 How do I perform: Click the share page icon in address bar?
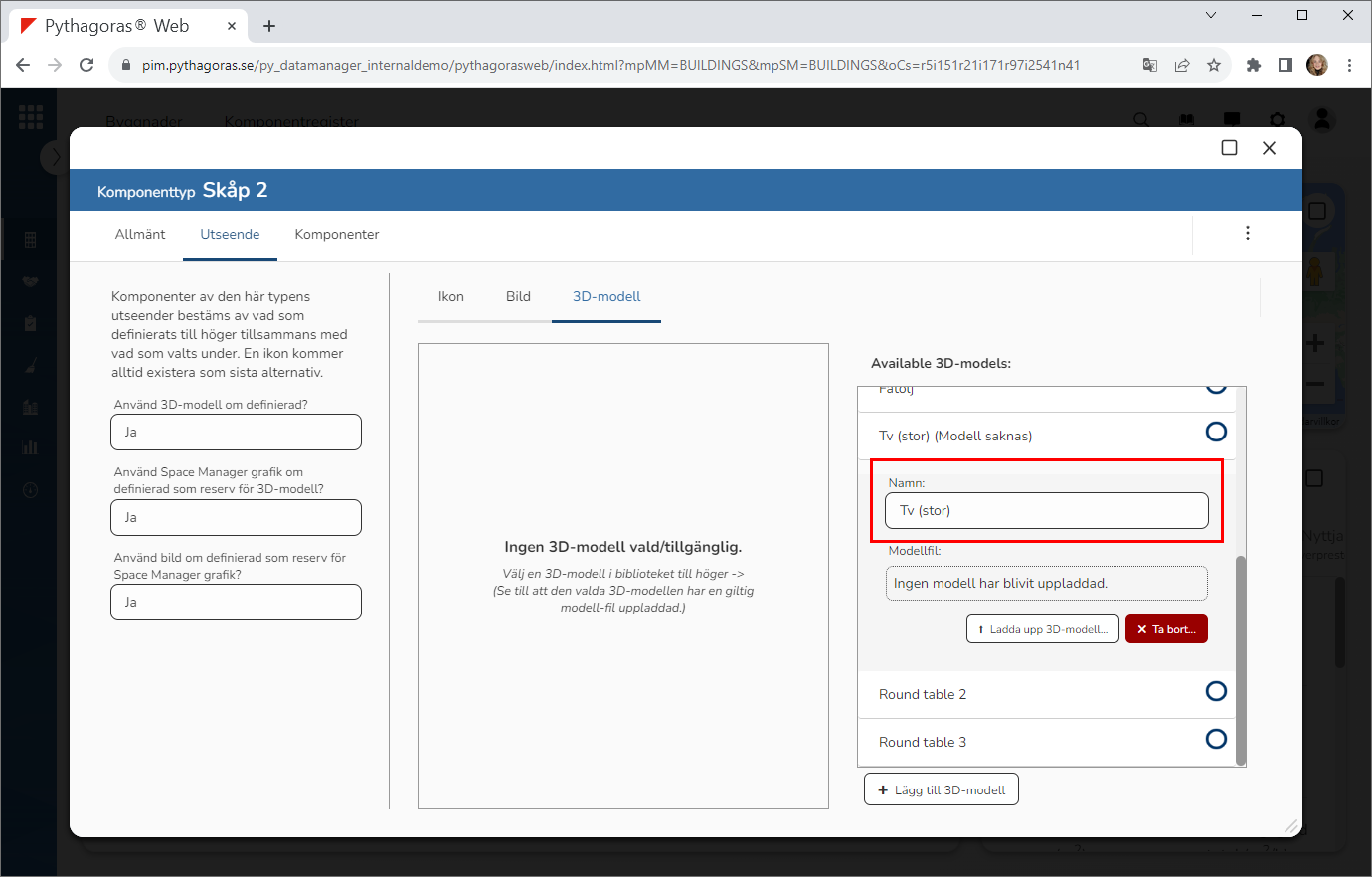point(1182,65)
